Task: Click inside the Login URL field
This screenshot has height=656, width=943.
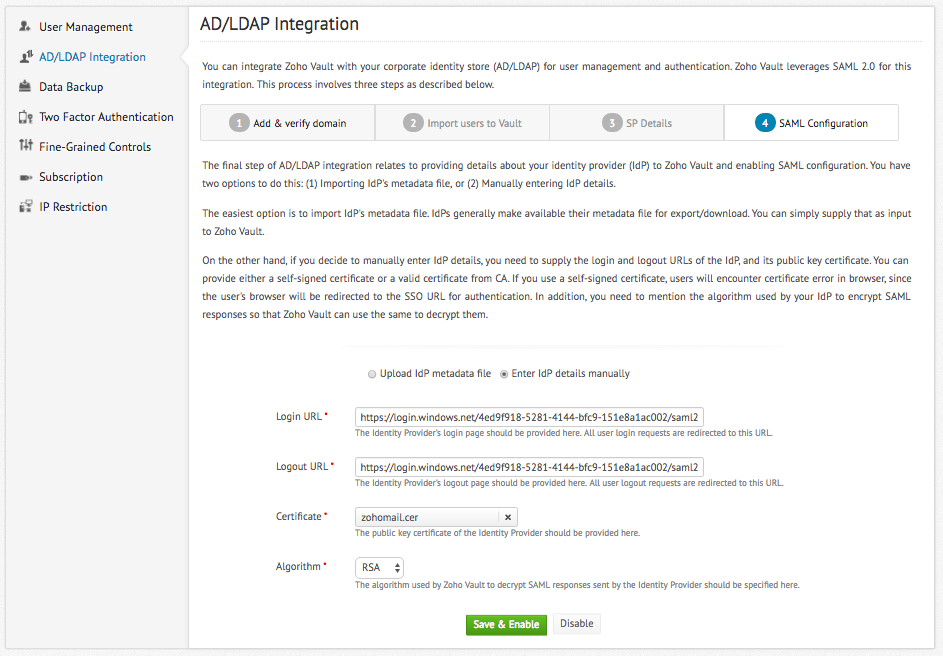Action: pos(528,417)
